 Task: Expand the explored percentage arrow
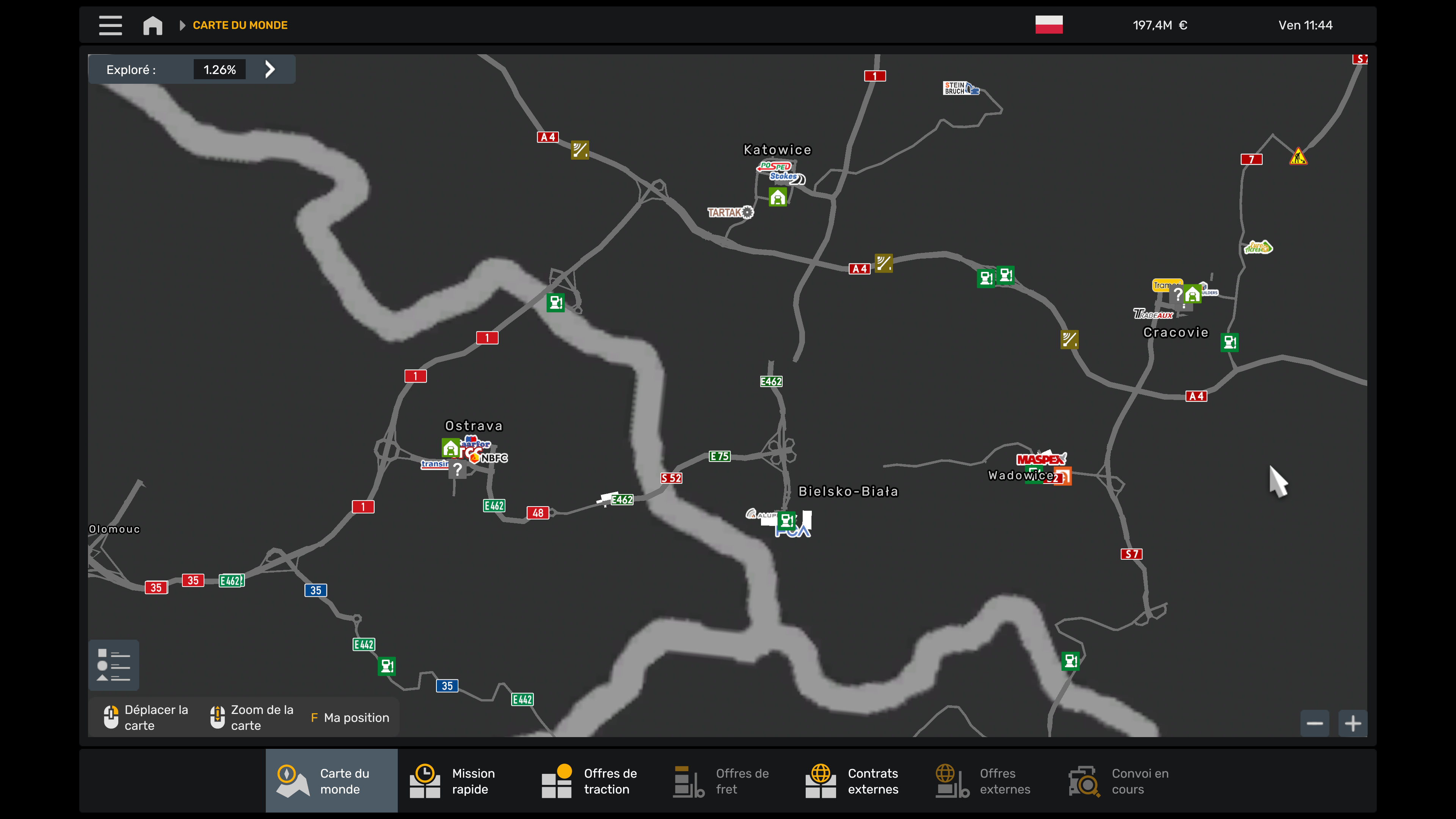tap(270, 69)
